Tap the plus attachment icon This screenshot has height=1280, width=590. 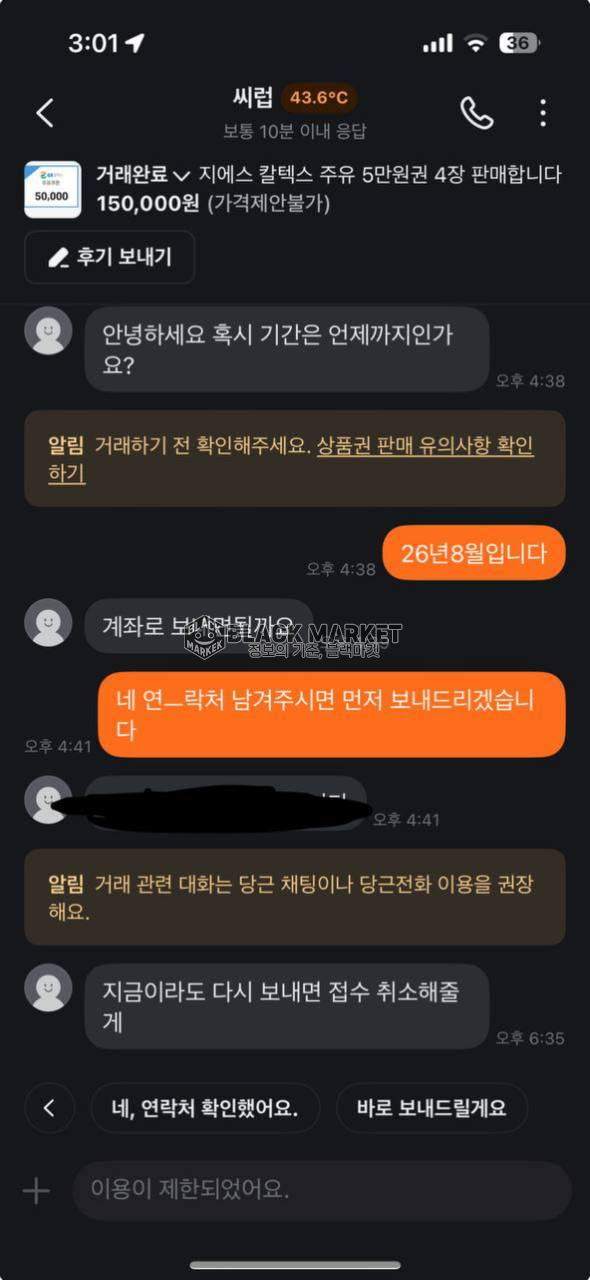coord(36,1190)
